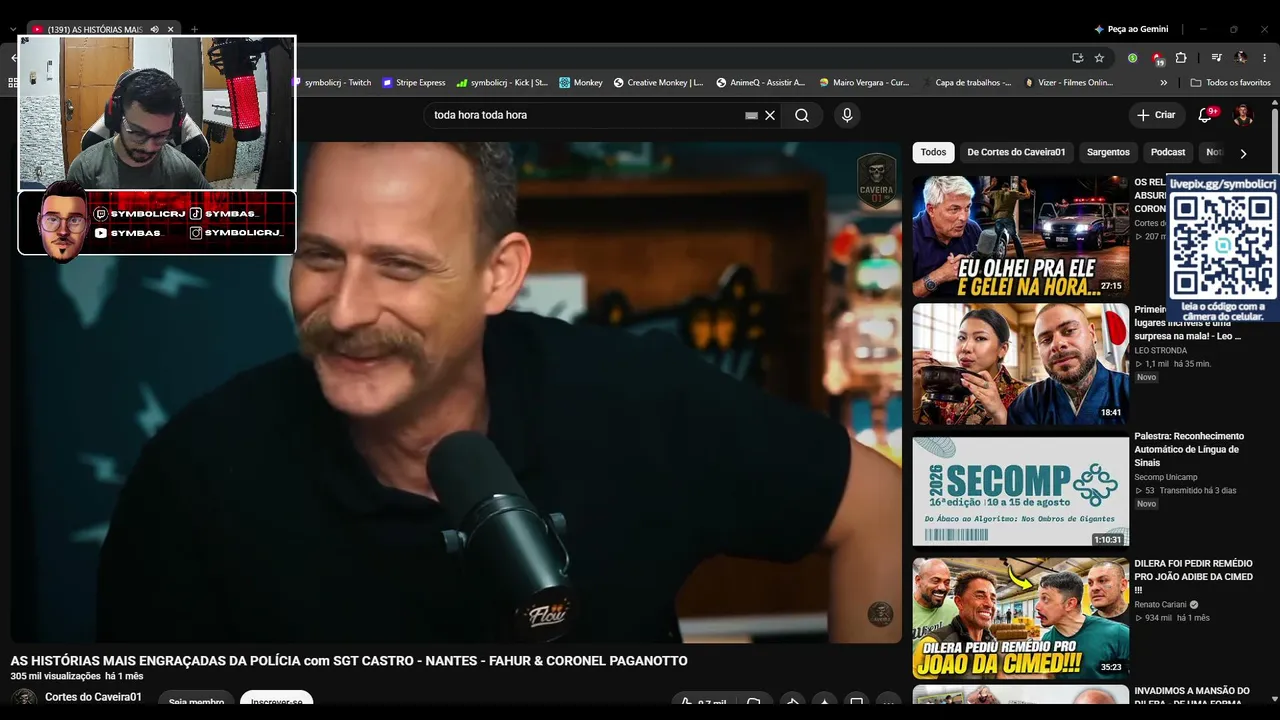Open the SECOMP lecture video thumbnail

(x=1020, y=491)
